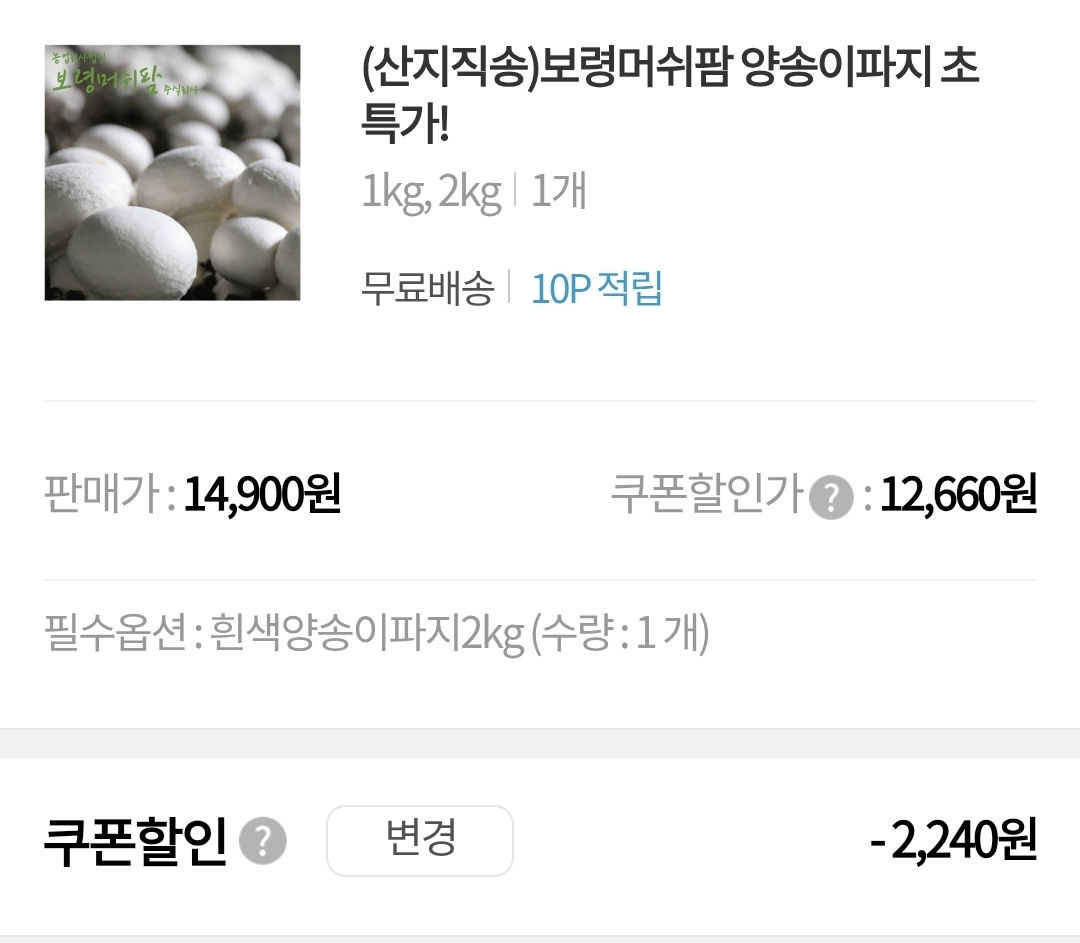Click the (수량 : 1 개) quantity note
Image resolution: width=1080 pixels, height=943 pixels.
click(619, 633)
